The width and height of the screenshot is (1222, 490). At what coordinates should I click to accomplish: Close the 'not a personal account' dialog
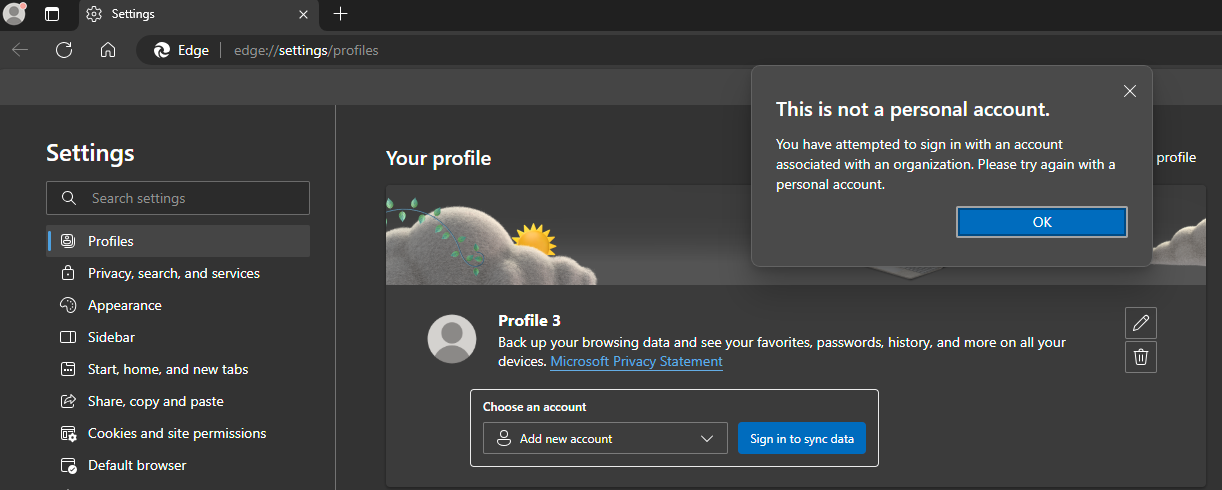pos(1129,91)
